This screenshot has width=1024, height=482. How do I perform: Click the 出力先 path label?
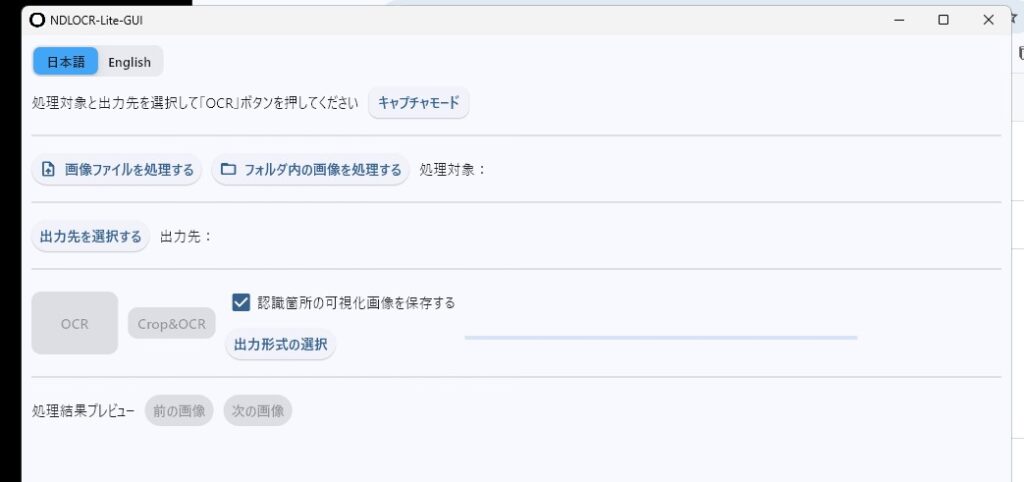[x=186, y=237]
